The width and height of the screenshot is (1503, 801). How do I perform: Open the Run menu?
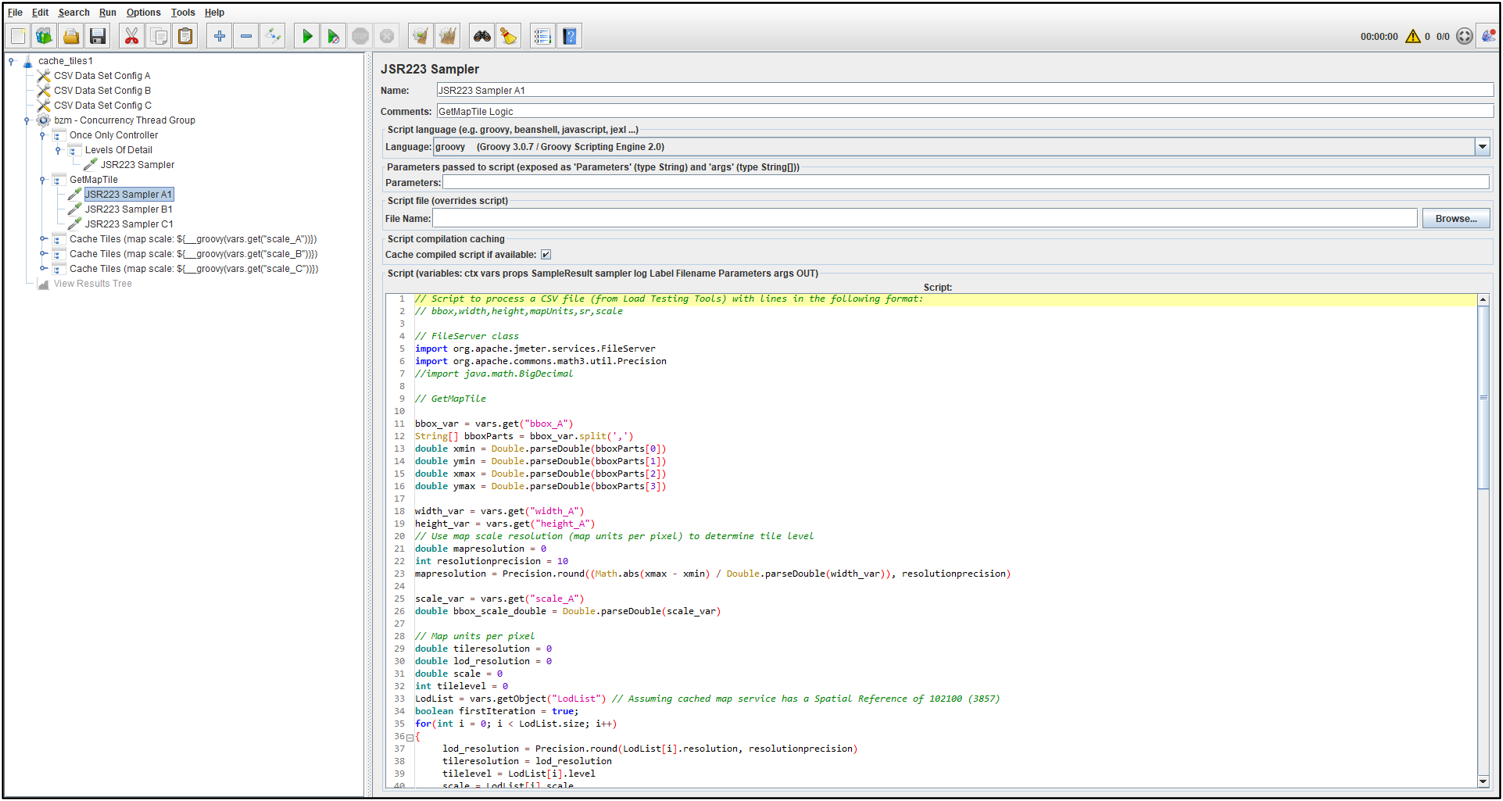tap(107, 12)
